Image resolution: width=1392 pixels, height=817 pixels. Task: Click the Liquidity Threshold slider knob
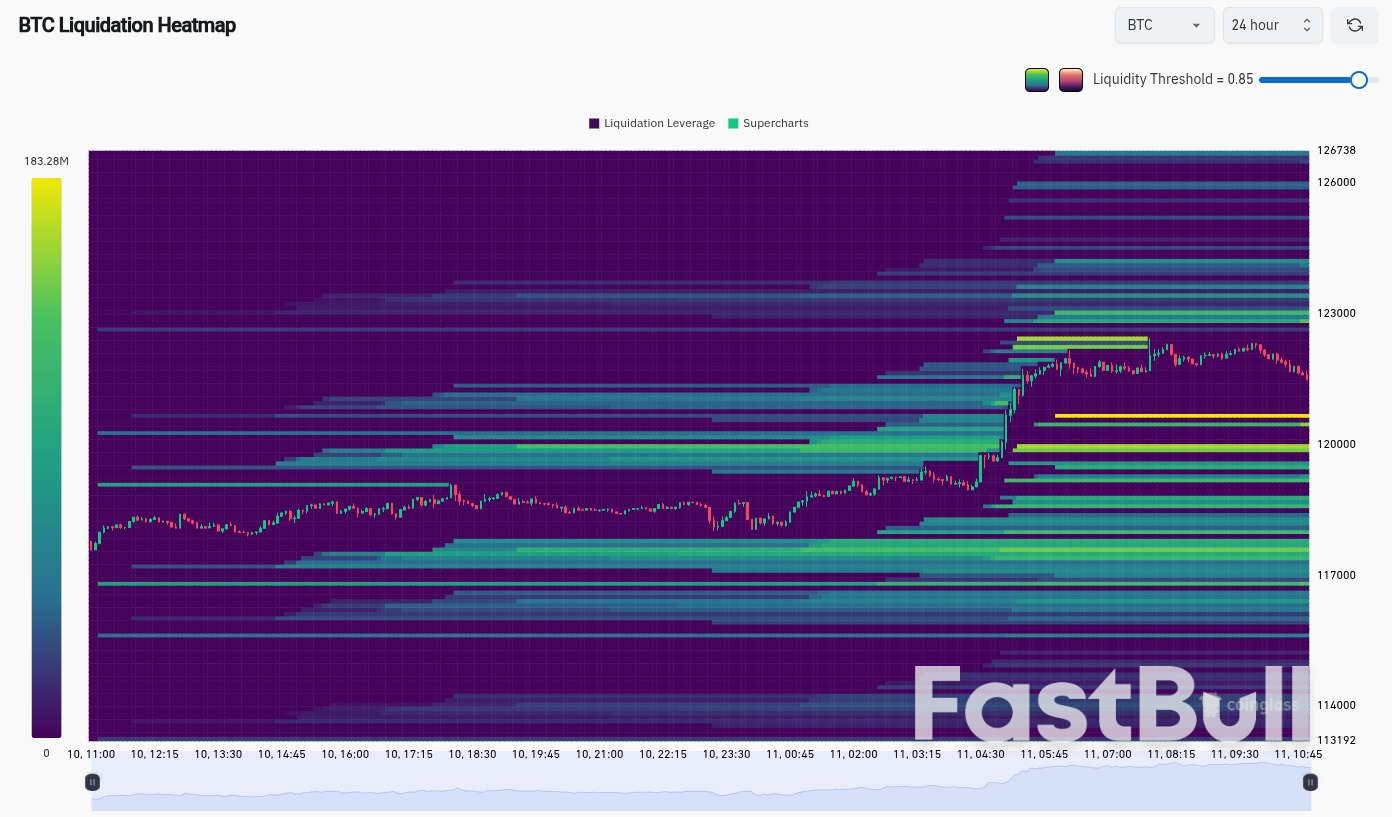tap(1359, 80)
